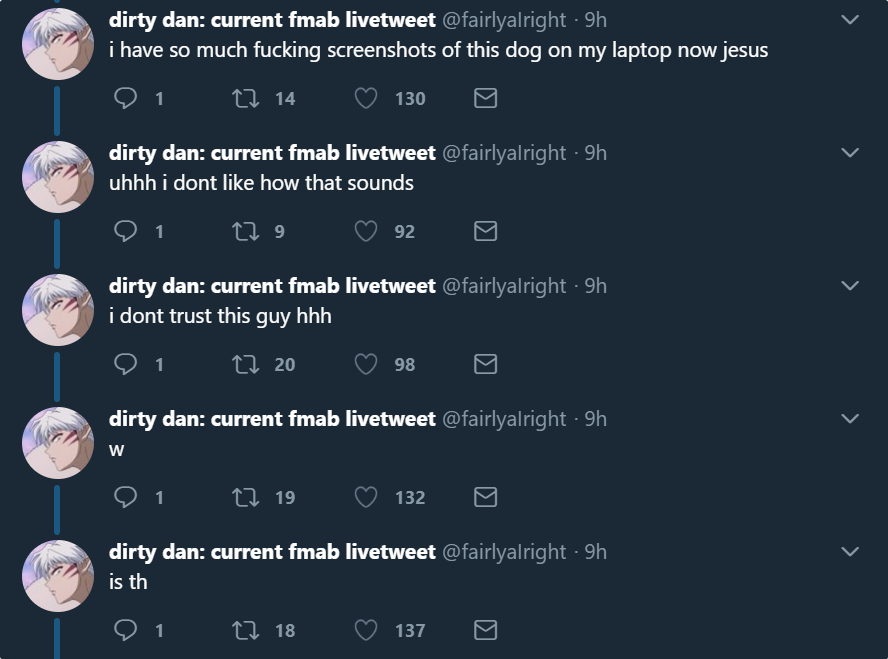Open the dropdown arrow on the "is th" tweet

850,552
